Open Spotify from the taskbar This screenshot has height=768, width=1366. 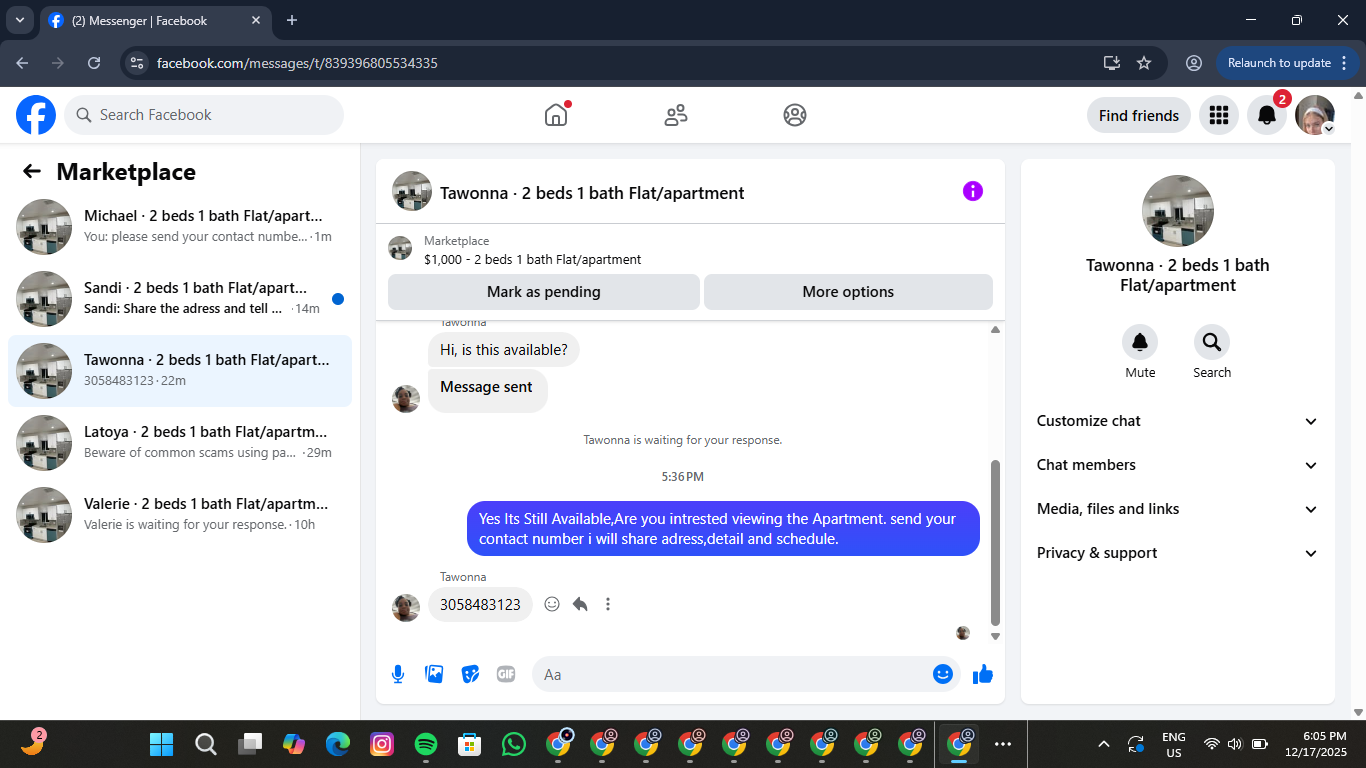[x=426, y=744]
